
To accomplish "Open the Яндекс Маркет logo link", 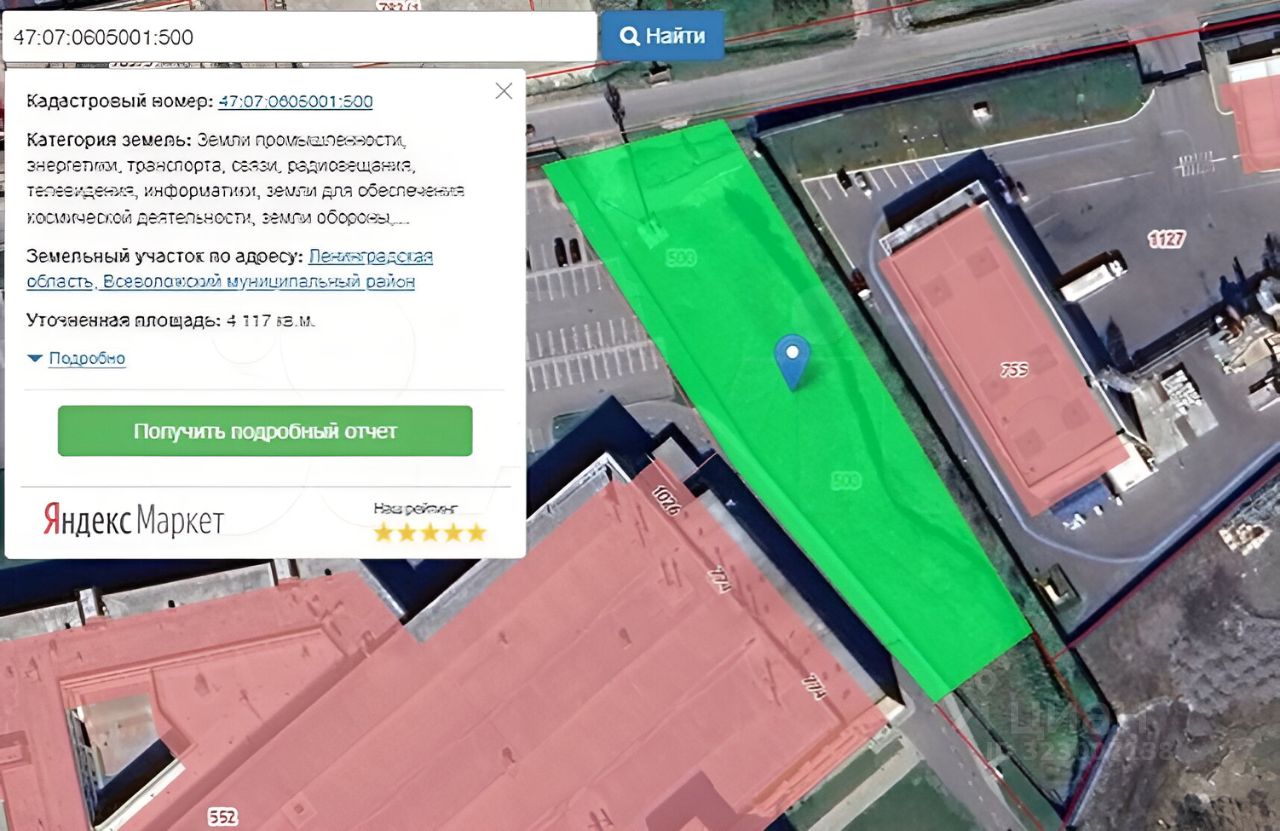I will point(133,520).
